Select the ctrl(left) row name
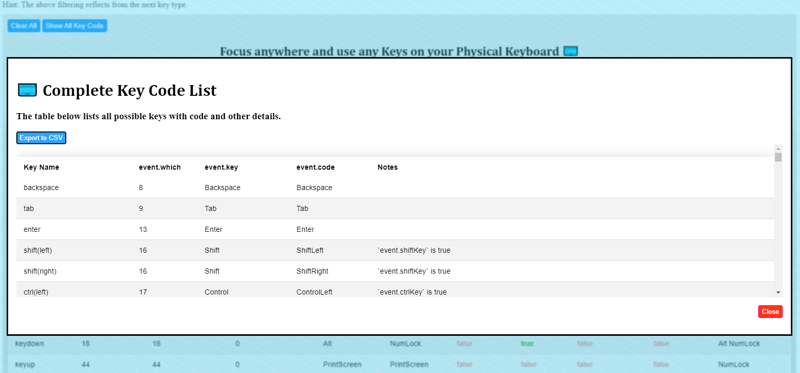Screen dimensions: 800x373 [x=36, y=292]
